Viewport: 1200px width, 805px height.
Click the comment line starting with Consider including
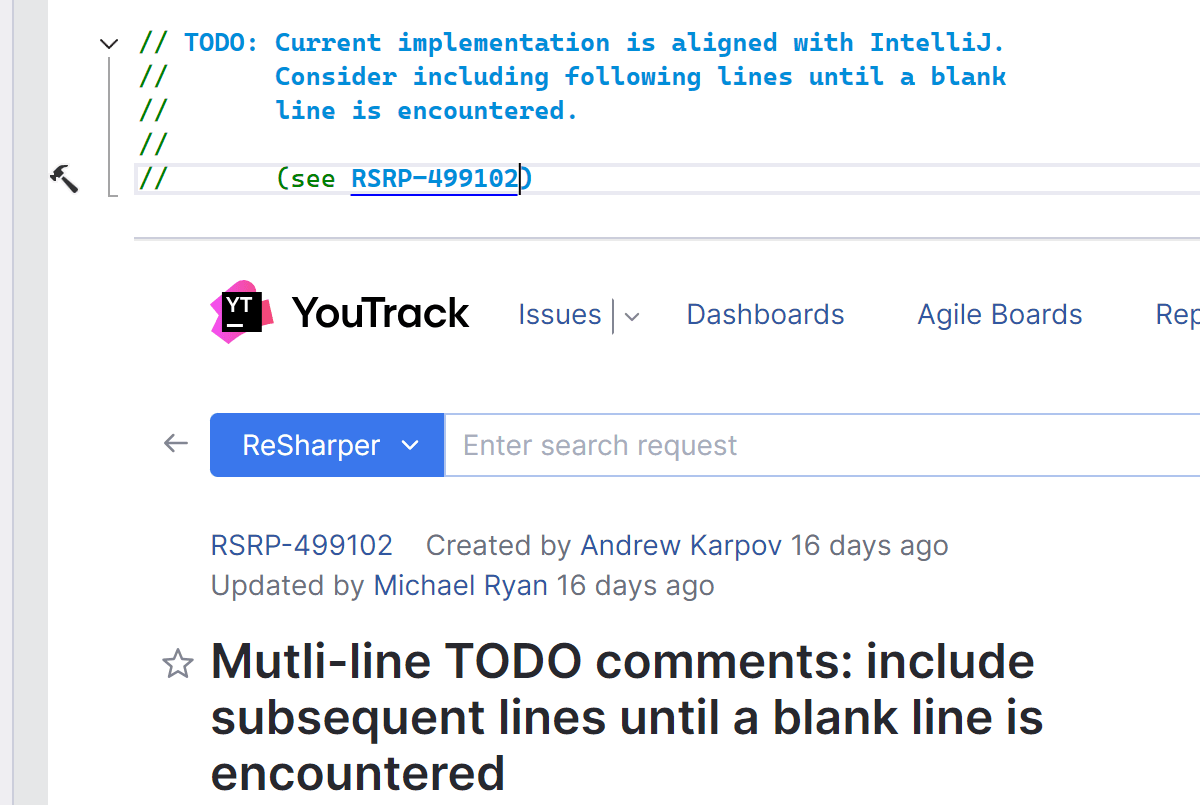[640, 77]
